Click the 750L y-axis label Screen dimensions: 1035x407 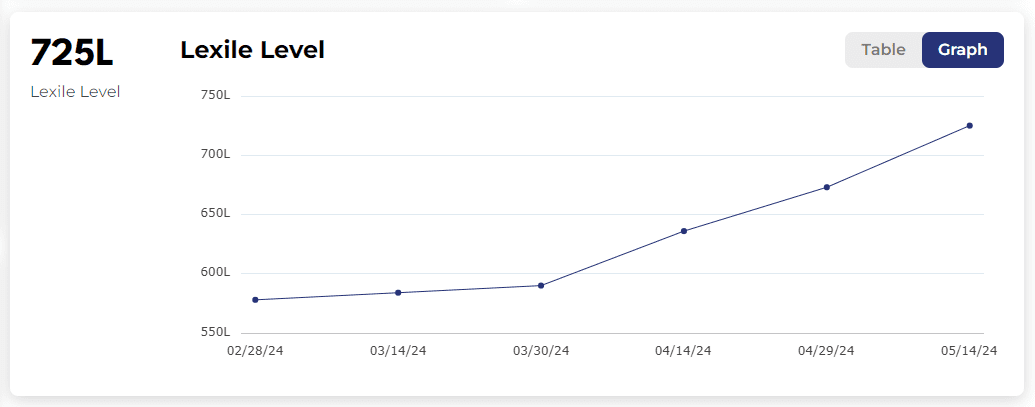(215, 96)
